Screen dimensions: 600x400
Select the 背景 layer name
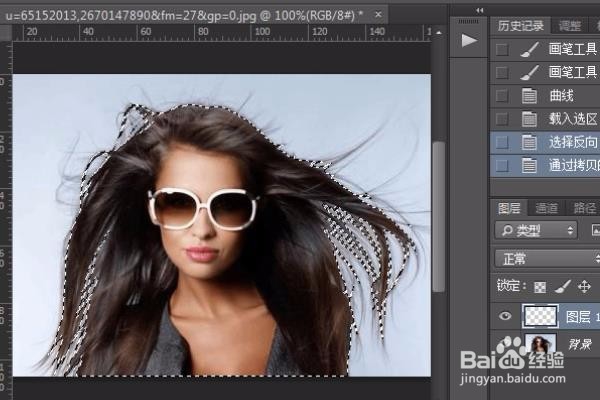coord(580,344)
